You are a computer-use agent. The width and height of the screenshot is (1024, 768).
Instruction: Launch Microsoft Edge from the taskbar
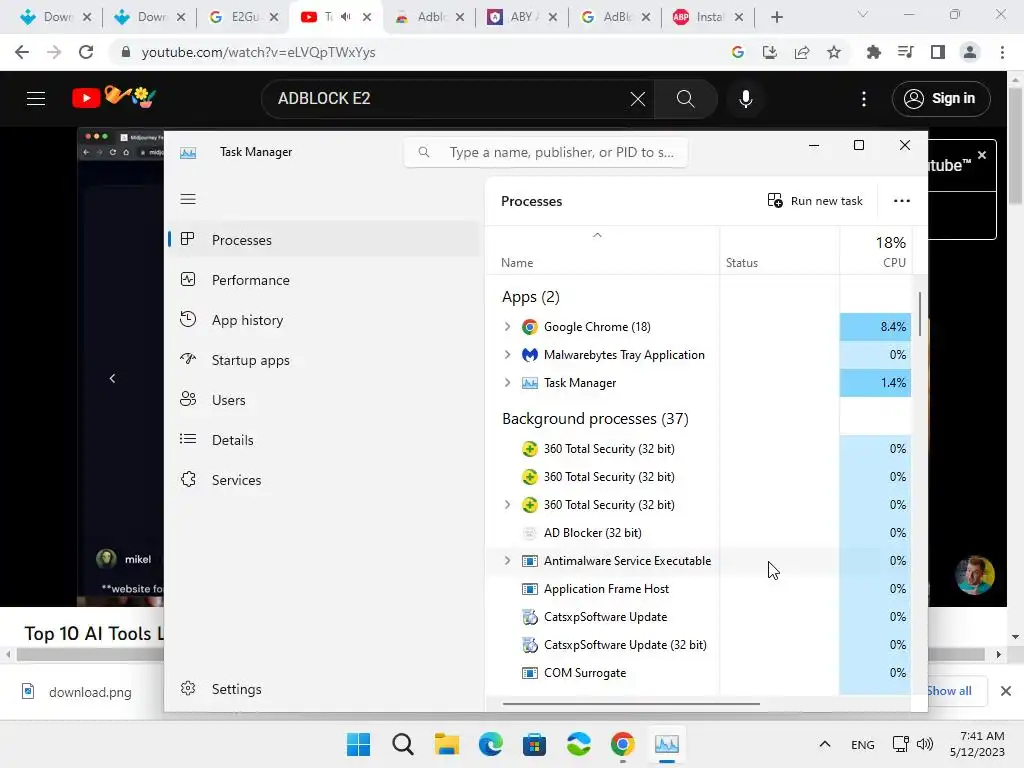coord(491,744)
